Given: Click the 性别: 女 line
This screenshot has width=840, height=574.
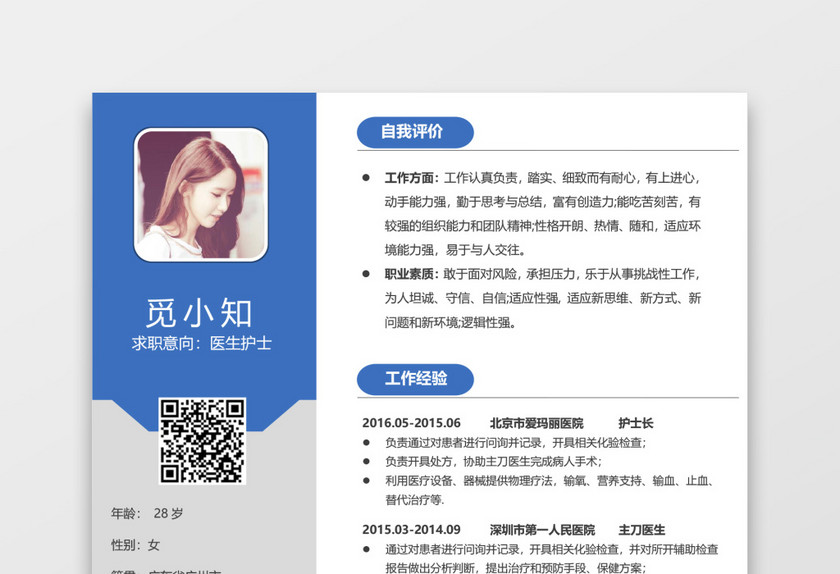Looking at the screenshot, I should (135, 545).
